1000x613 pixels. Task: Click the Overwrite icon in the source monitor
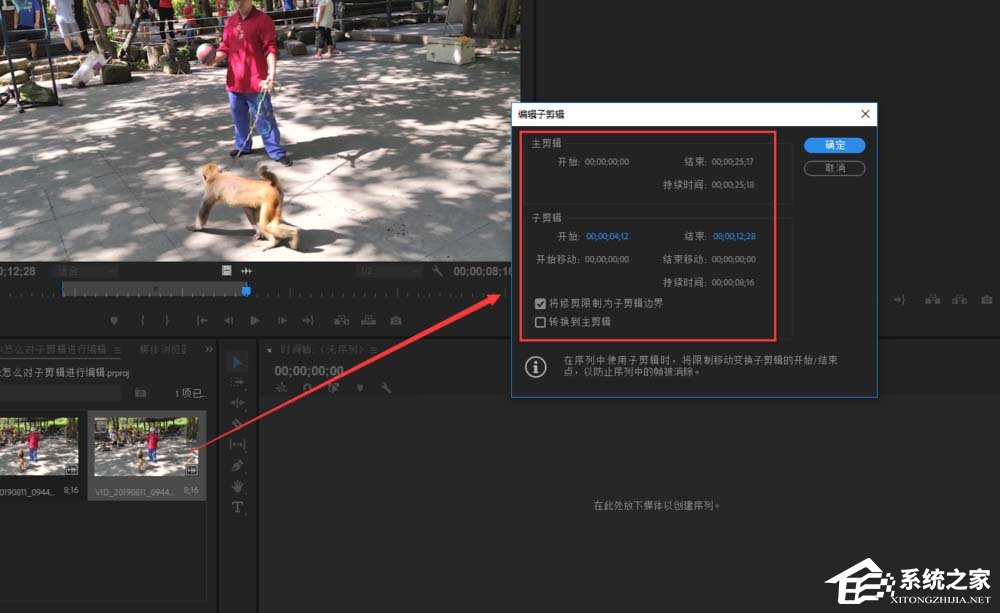point(367,320)
